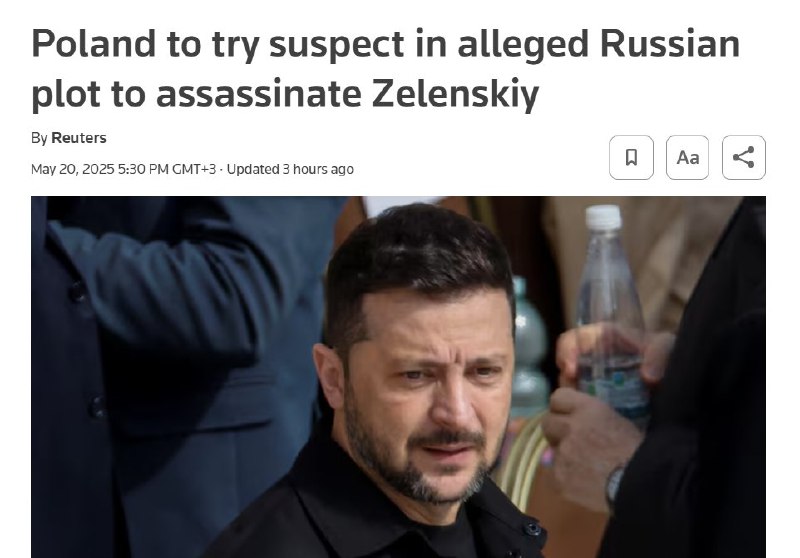Open the Reuters byline link

(x=79, y=138)
